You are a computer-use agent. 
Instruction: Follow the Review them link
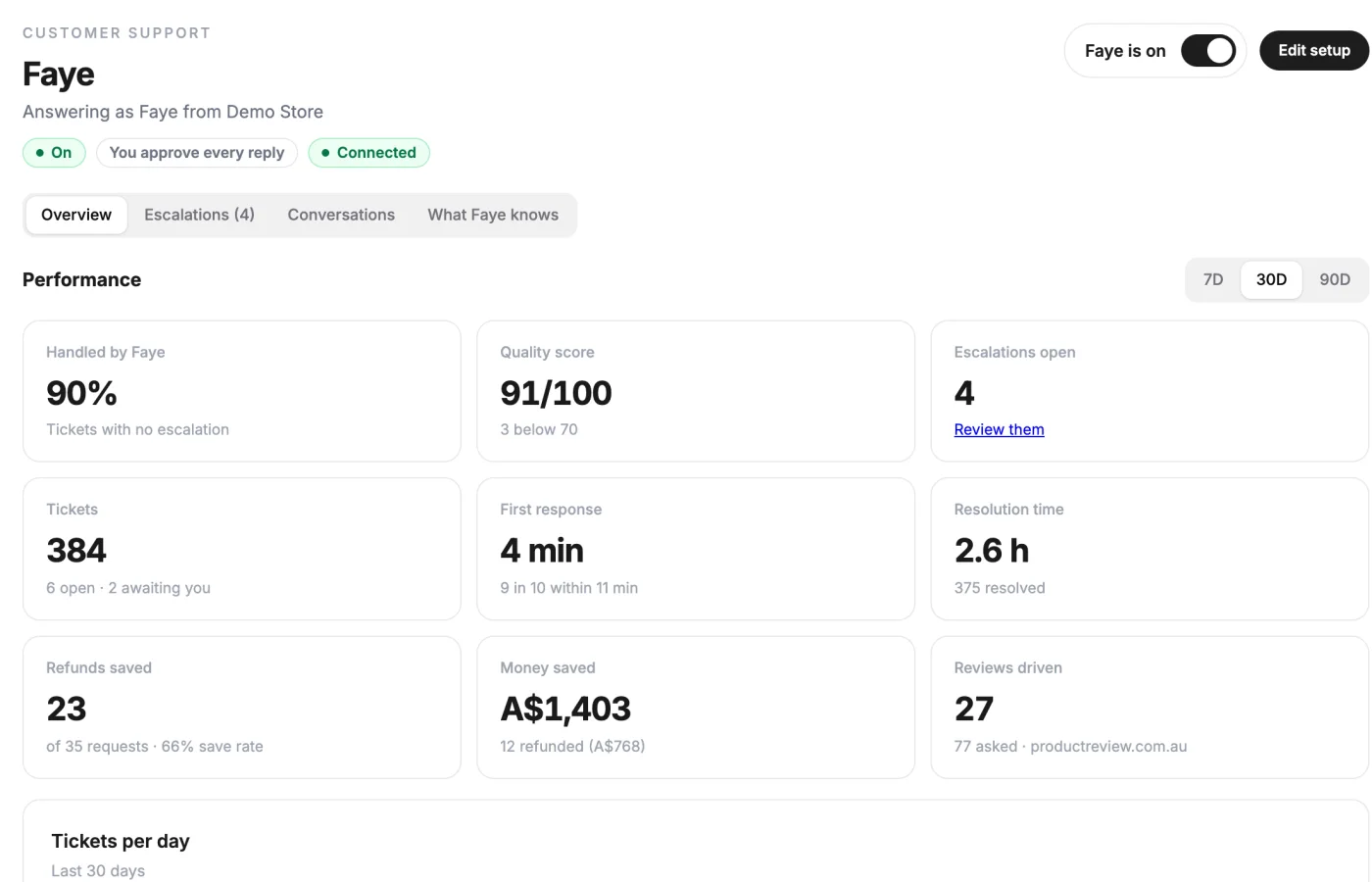999,429
